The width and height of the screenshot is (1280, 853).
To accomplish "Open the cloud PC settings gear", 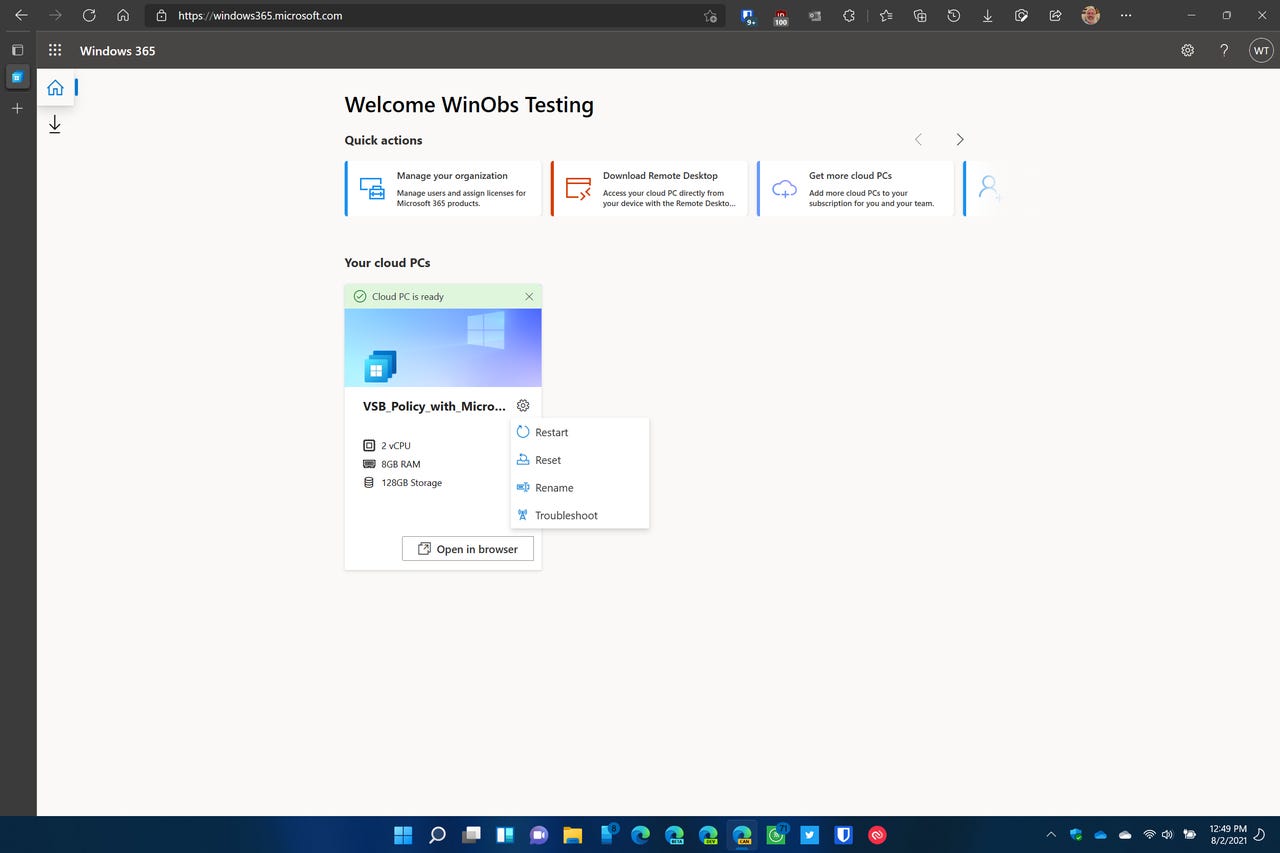I will click(x=522, y=405).
